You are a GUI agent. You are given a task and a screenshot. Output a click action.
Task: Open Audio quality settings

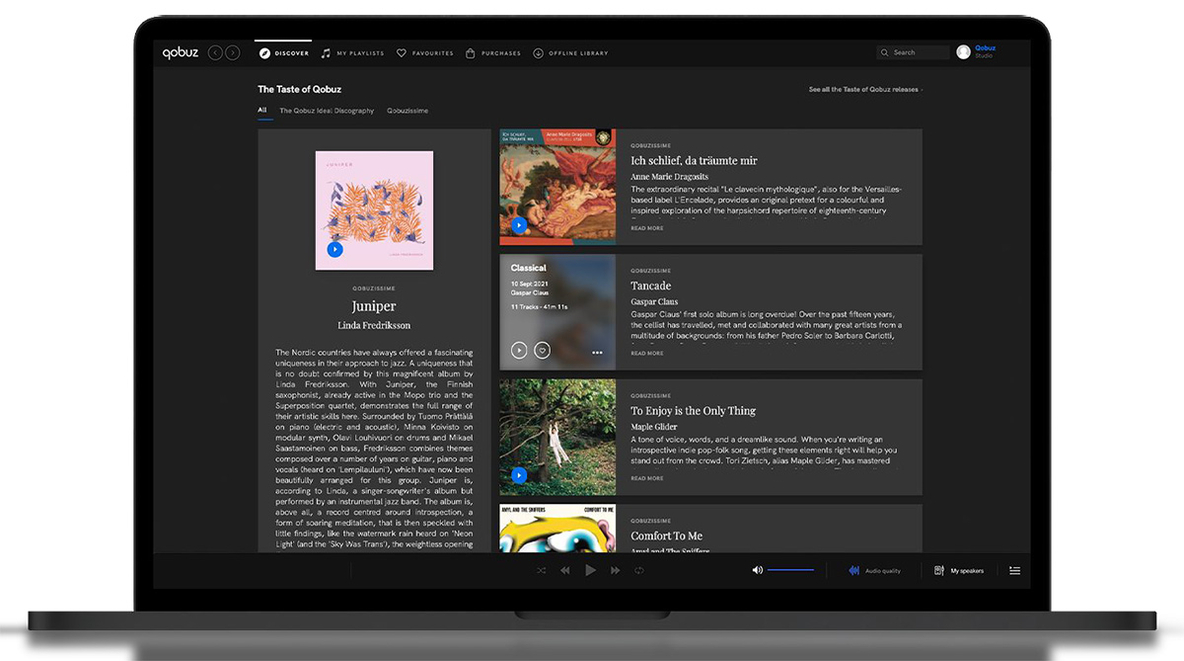coord(874,570)
